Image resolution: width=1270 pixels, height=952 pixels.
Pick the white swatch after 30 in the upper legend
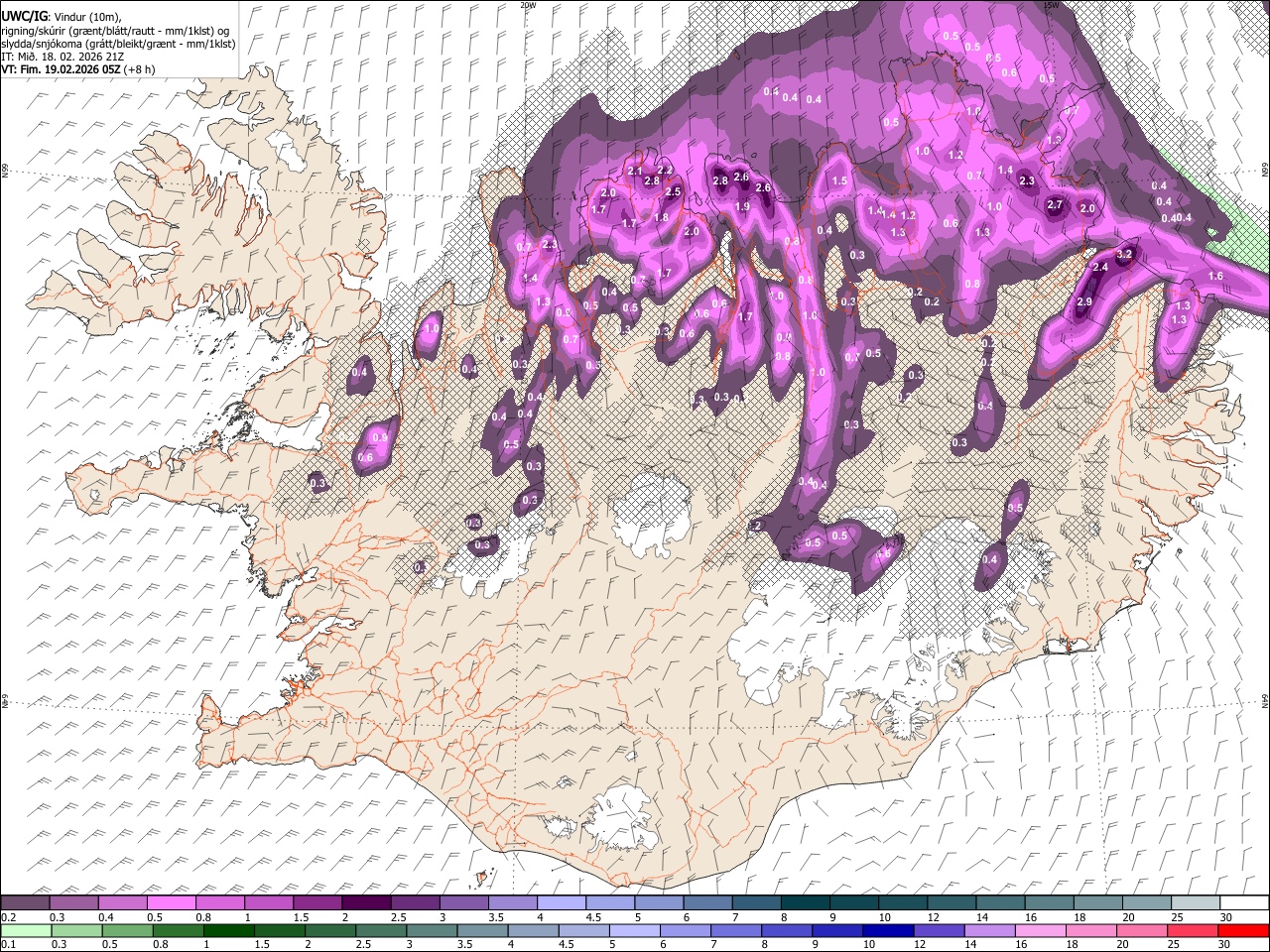[1242, 902]
